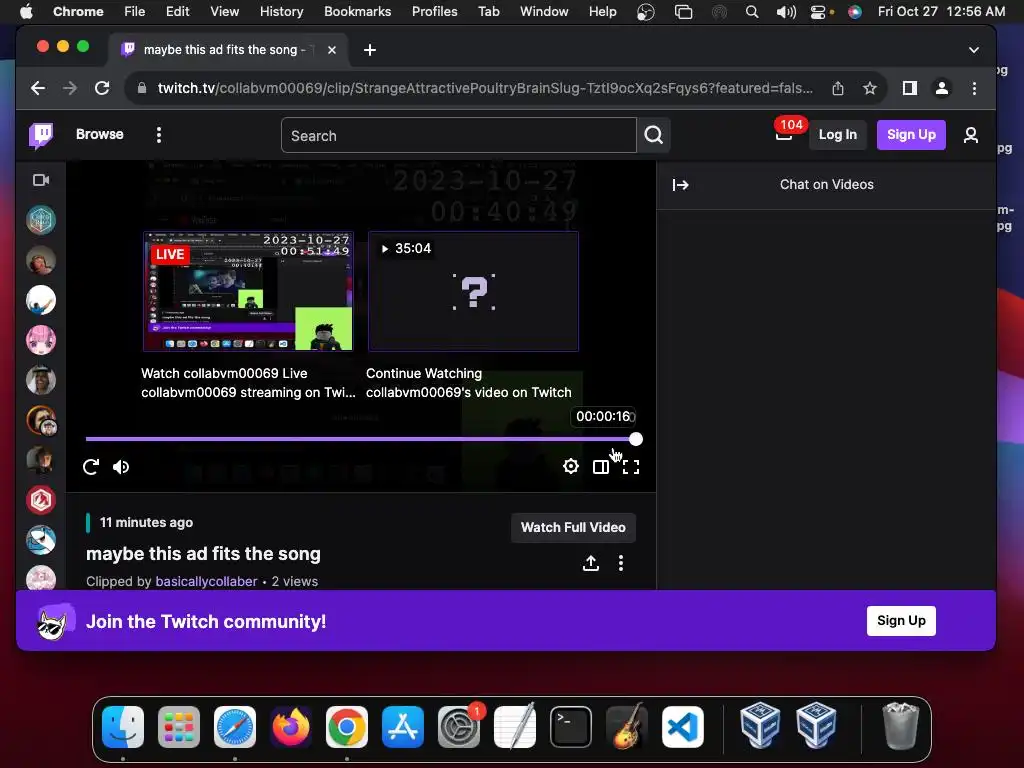Open the History menu
Screen dimensions: 1024x768
click(281, 11)
